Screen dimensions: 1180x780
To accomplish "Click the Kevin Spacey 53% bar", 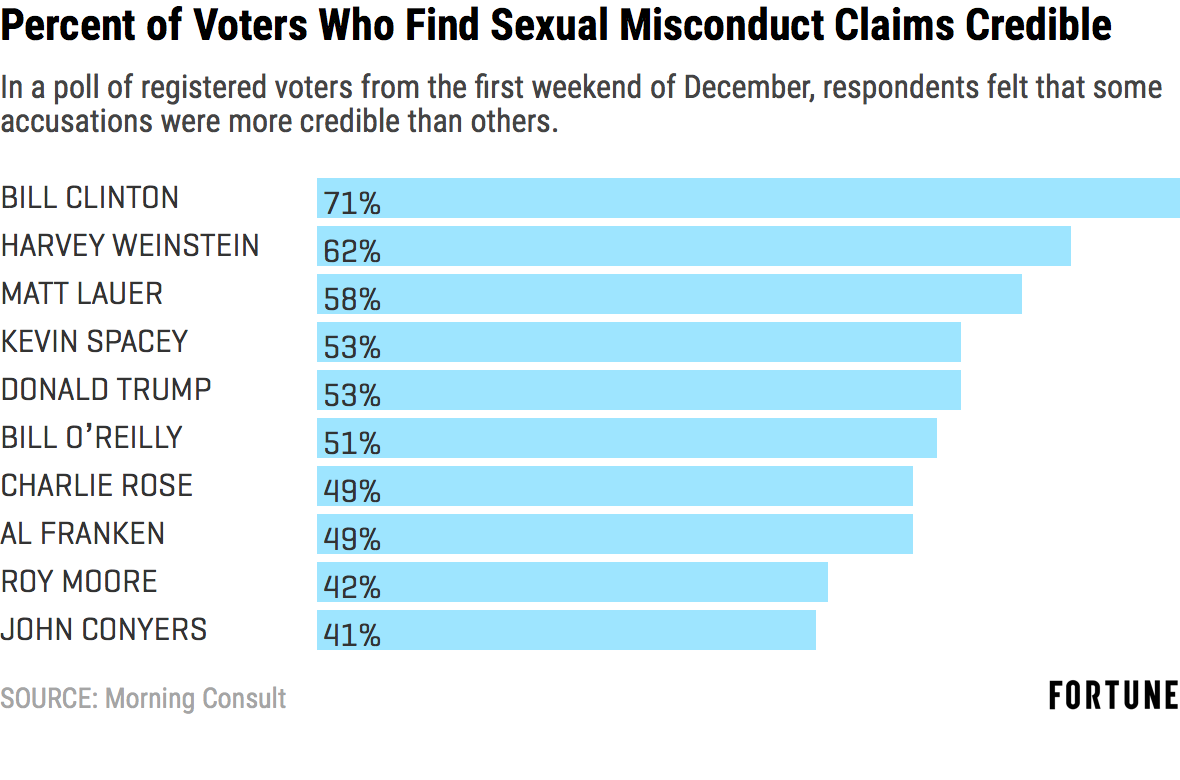I will click(x=639, y=342).
